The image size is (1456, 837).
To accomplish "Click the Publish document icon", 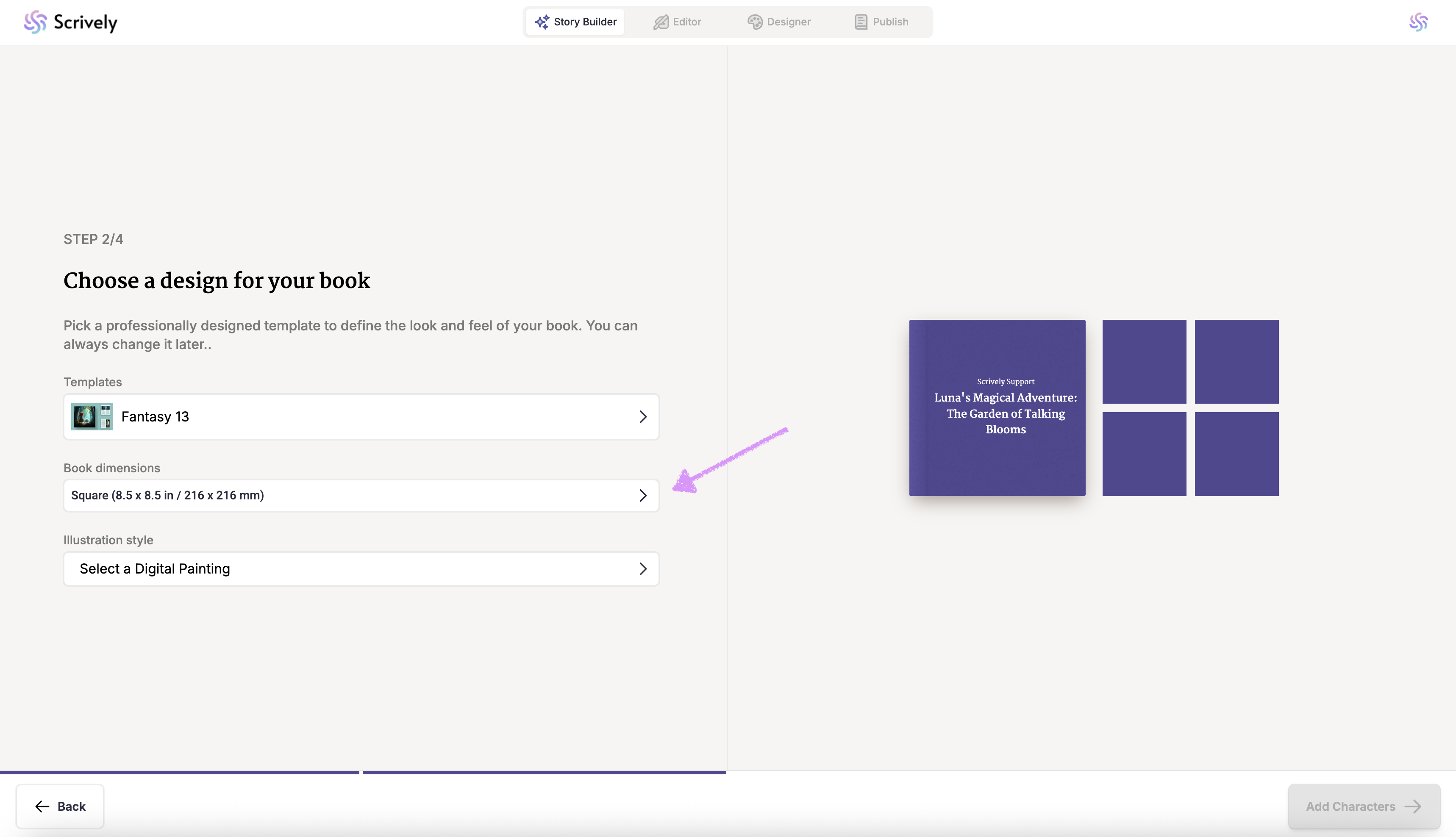I will [x=860, y=22].
